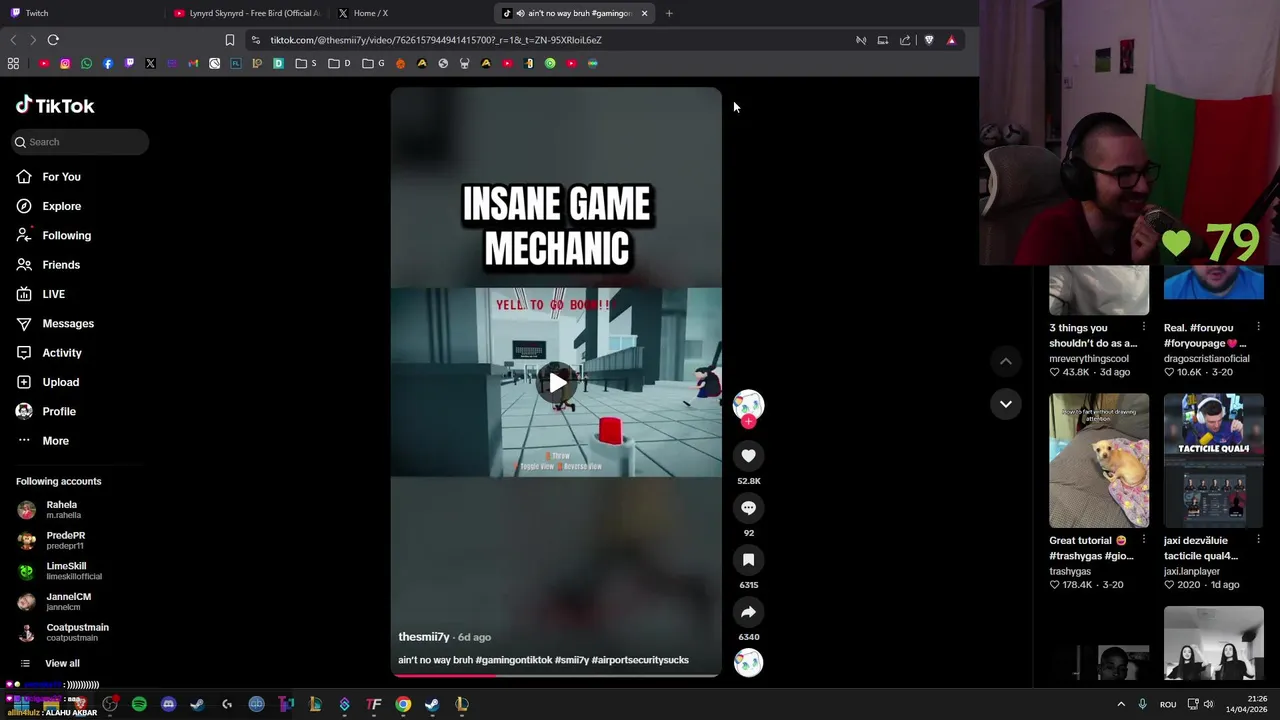The height and width of the screenshot is (720, 1280).
Task: Open the TACTICILE QUAL4 video thumbnail
Action: (x=1213, y=460)
